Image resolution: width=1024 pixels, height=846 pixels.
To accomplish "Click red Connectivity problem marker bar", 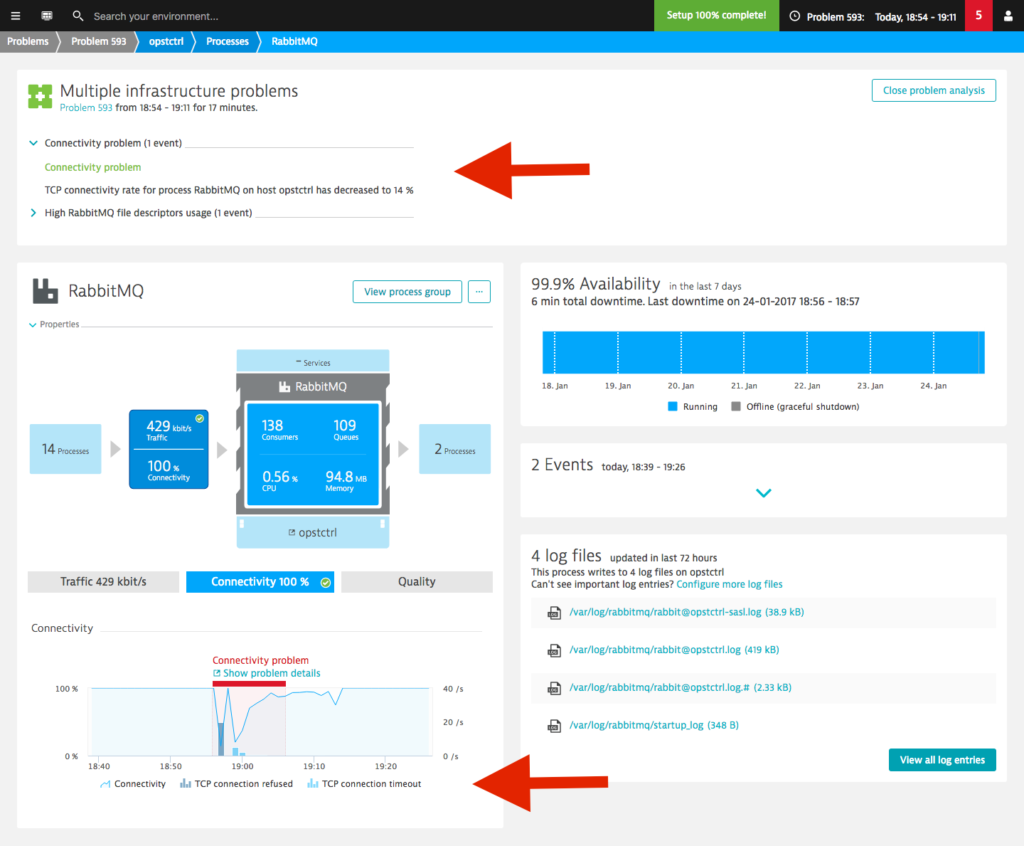I will pyautogui.click(x=249, y=684).
